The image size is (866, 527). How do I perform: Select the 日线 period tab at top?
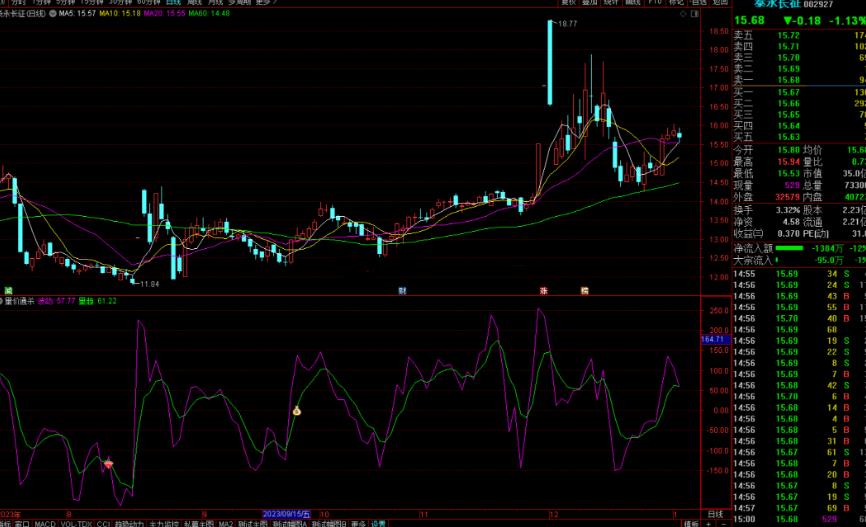pyautogui.click(x=173, y=2)
